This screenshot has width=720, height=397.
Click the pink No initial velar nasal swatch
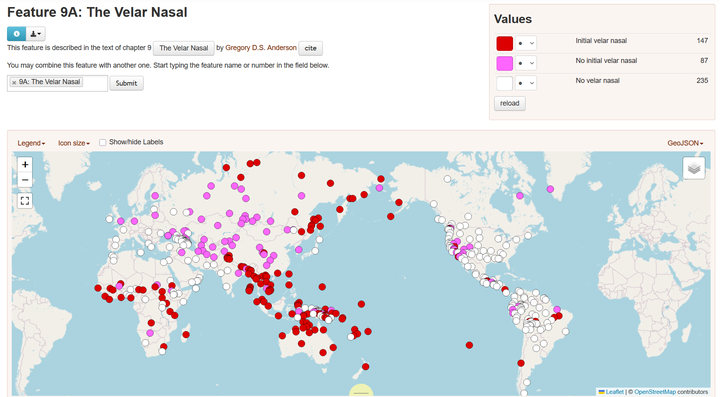click(504, 63)
